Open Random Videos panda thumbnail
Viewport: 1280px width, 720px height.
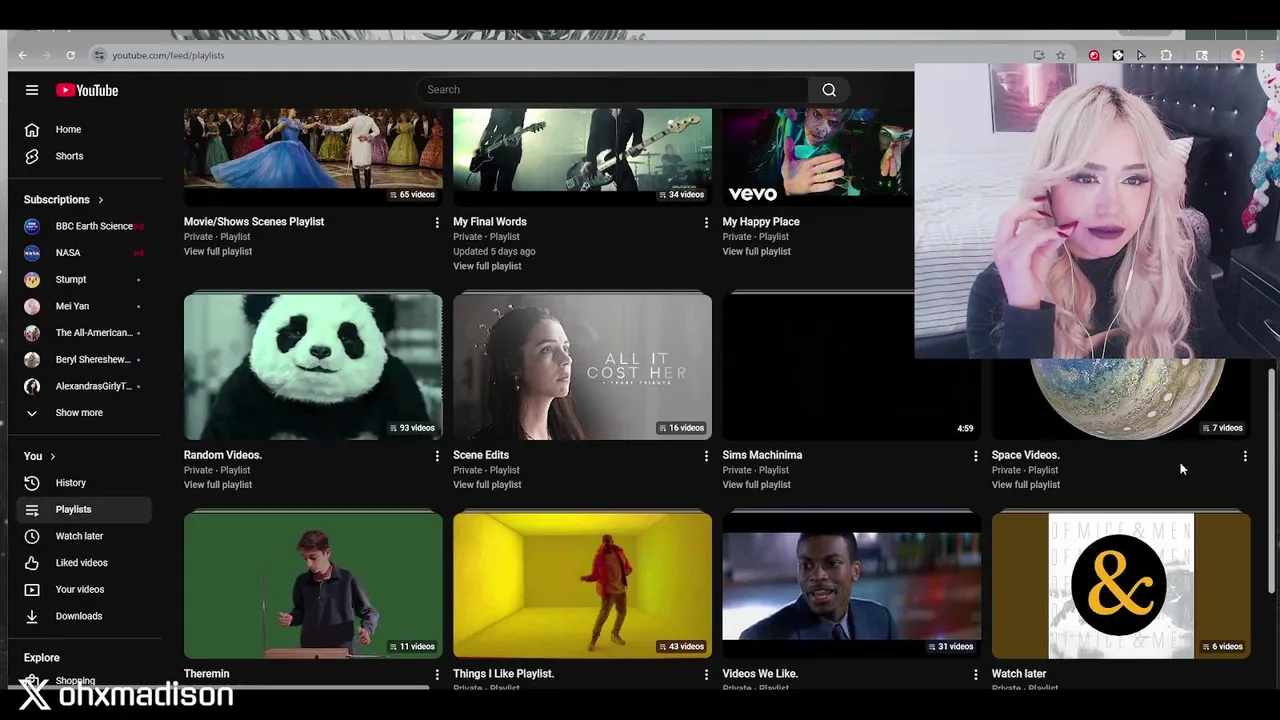313,367
